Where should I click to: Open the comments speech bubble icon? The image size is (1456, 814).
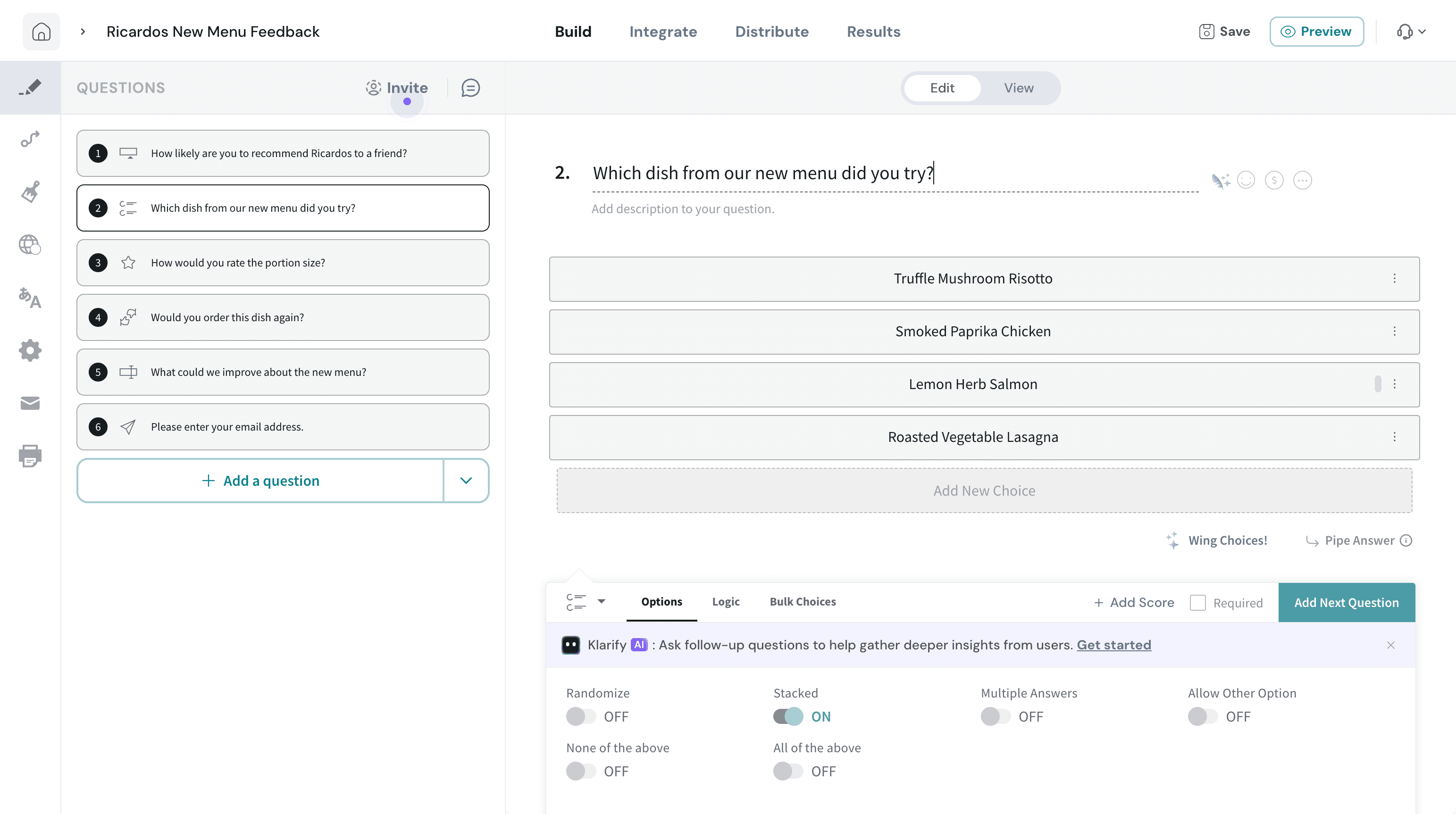point(470,88)
